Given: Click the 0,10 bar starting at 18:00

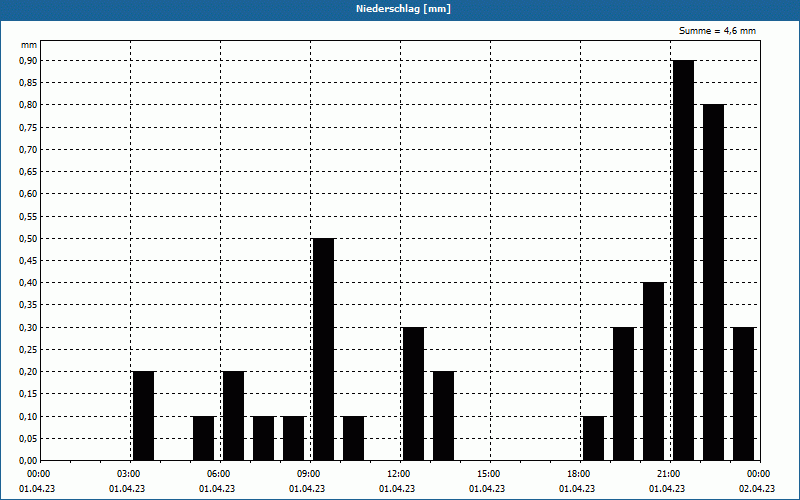Looking at the screenshot, I should point(593,438).
